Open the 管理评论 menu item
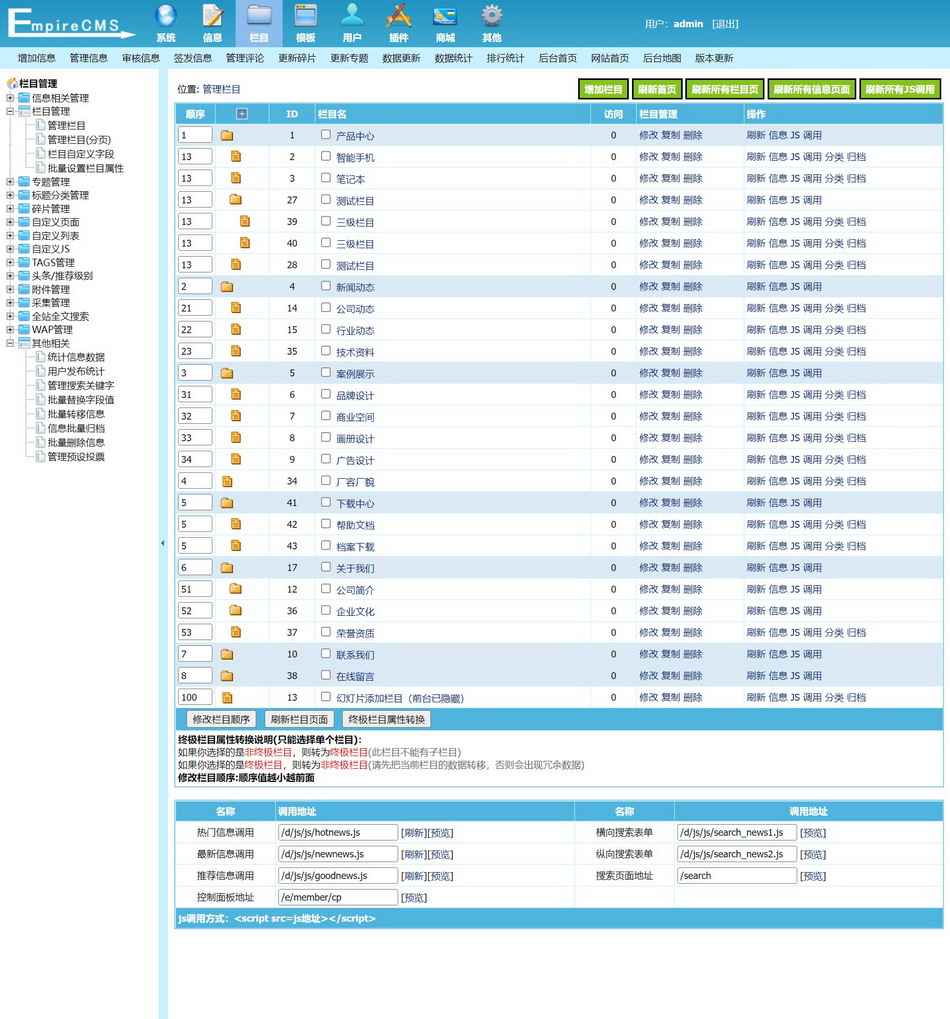Screen dimensions: 950x1019 pos(245,58)
